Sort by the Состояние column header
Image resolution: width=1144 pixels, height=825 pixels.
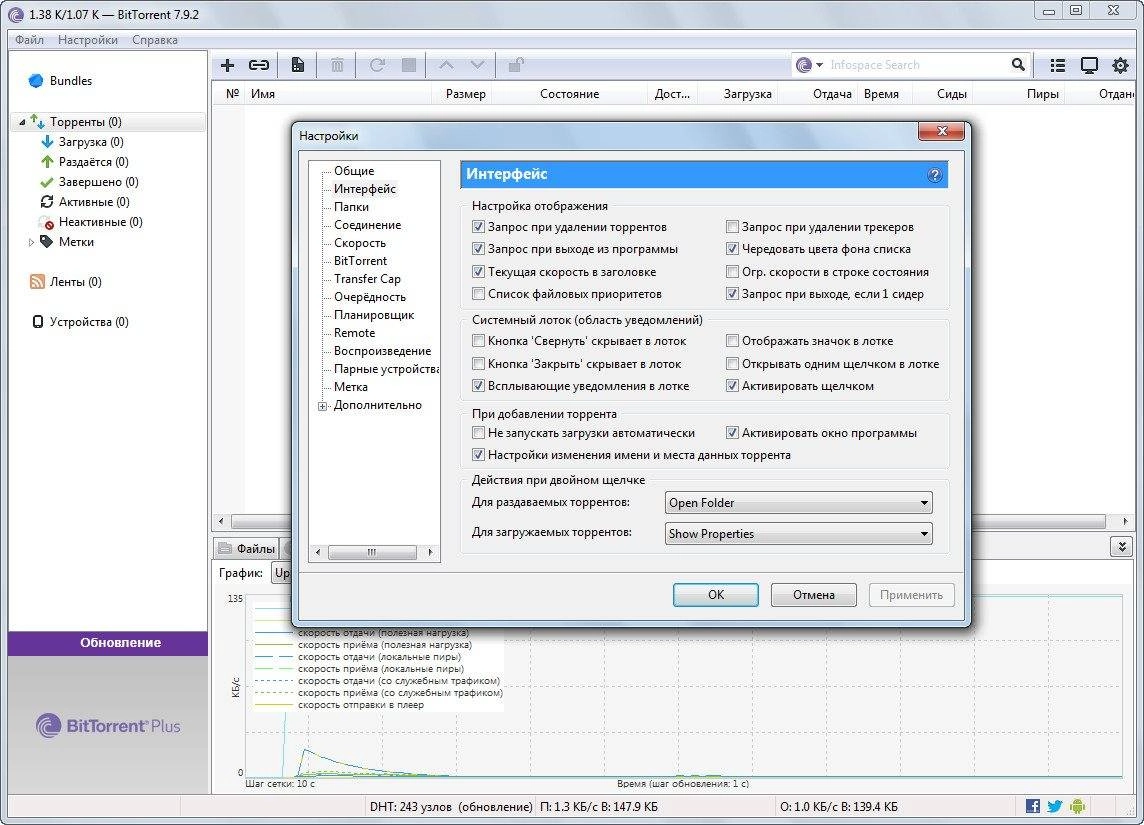(x=569, y=94)
